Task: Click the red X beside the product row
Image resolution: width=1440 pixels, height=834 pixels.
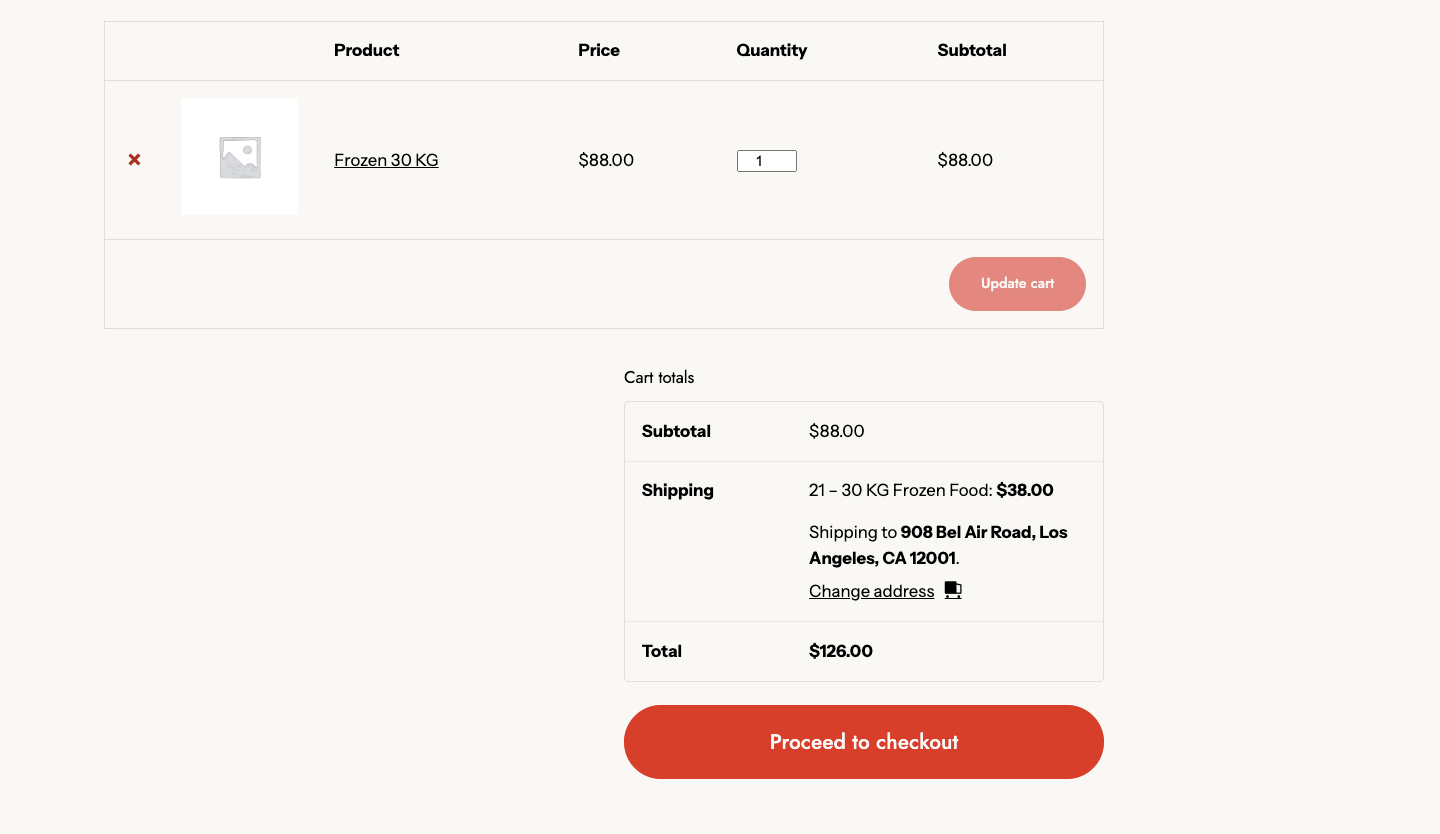Action: (134, 159)
